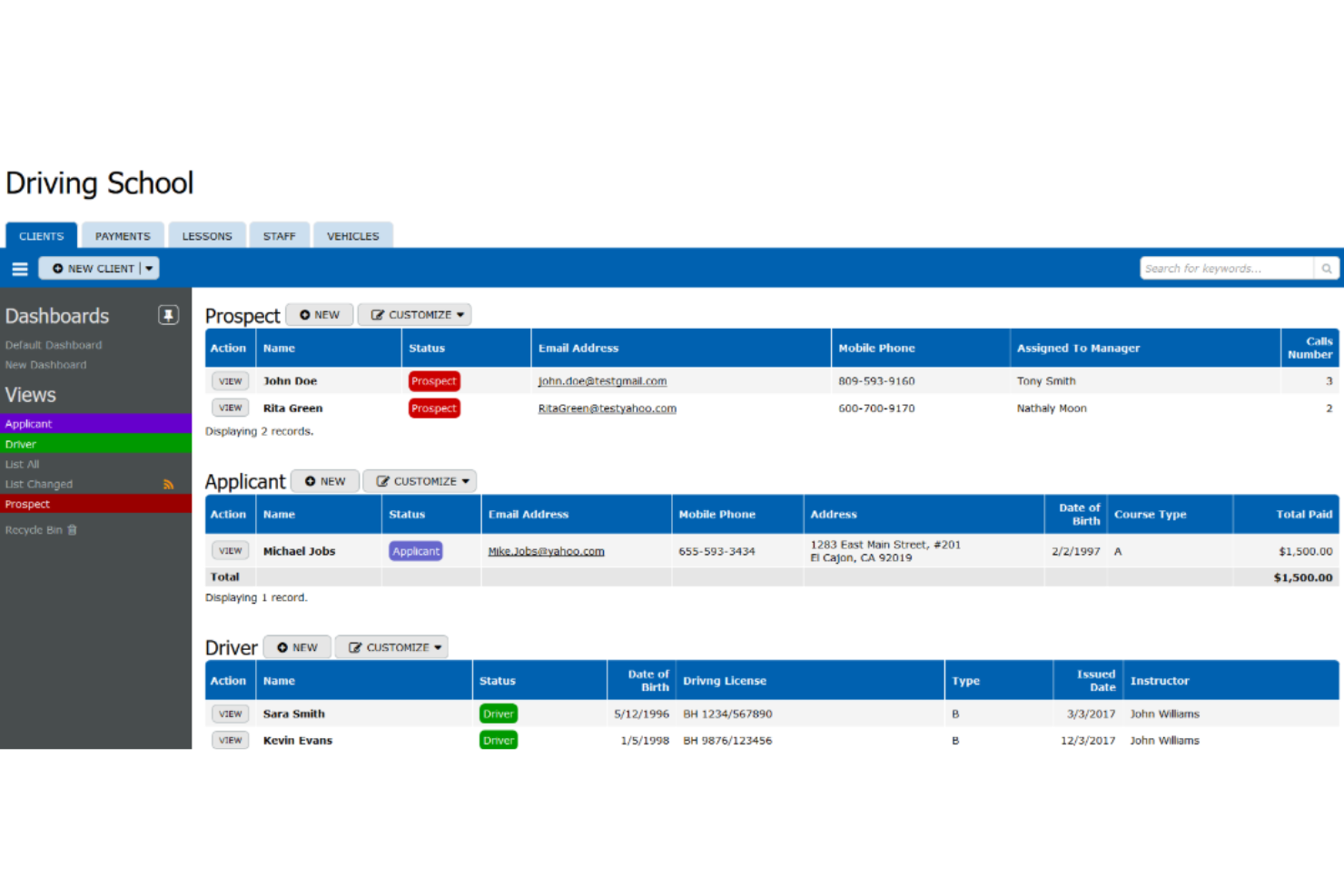Click the search magnifier icon
1344x896 pixels.
pos(1327,268)
